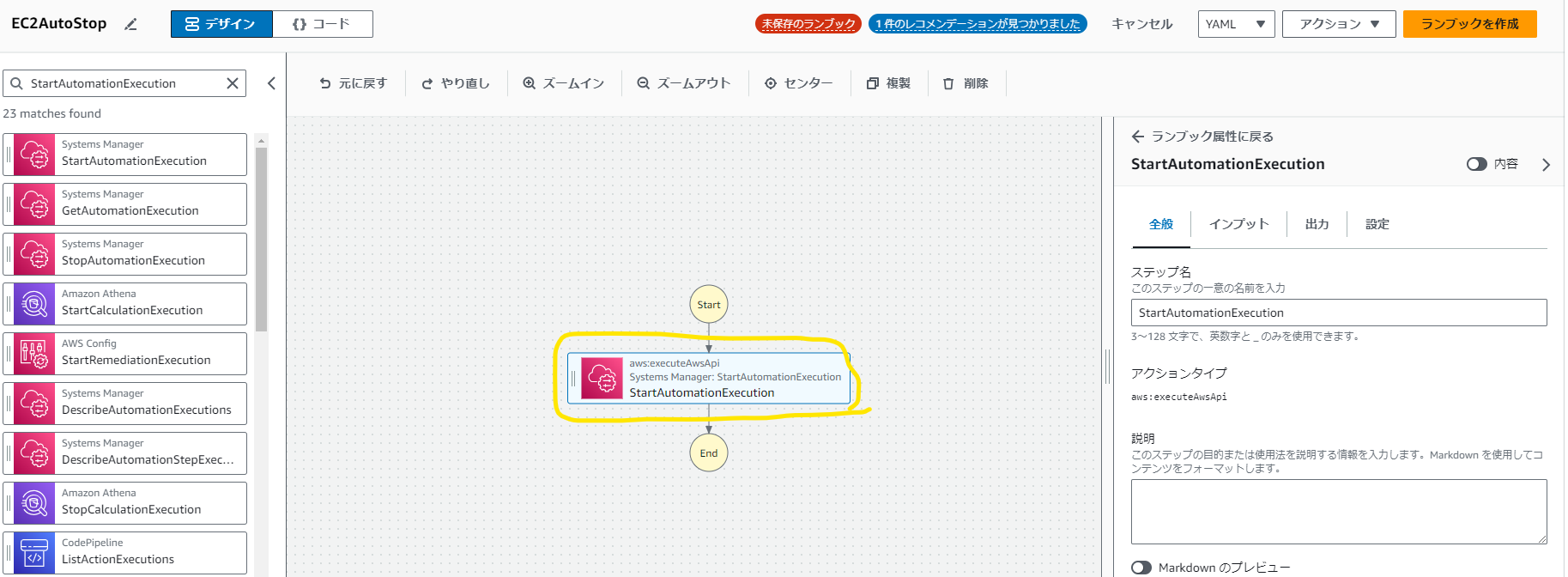The height and width of the screenshot is (577, 1568).
Task: Click the ズームアウト zoom out button
Action: pos(684,83)
